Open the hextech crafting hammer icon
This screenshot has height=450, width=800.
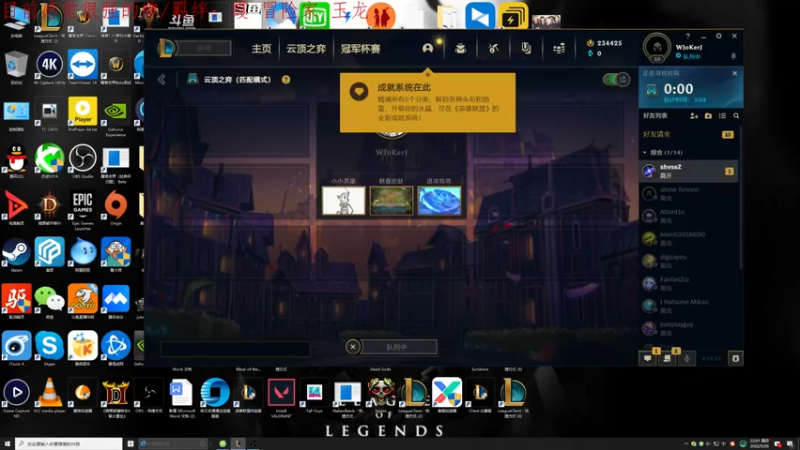coord(493,48)
